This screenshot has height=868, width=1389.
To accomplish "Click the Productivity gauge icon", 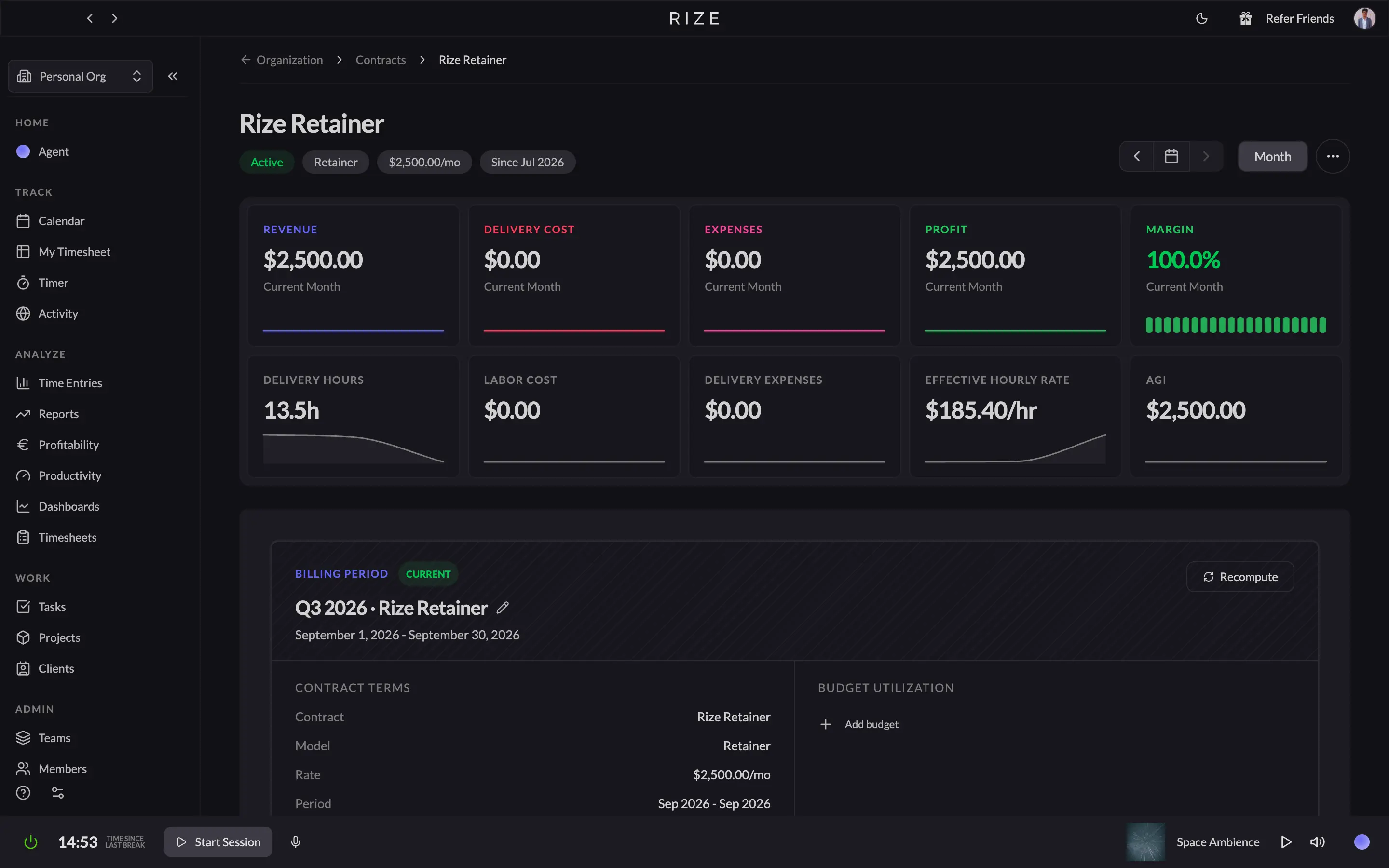I will (x=23, y=476).
